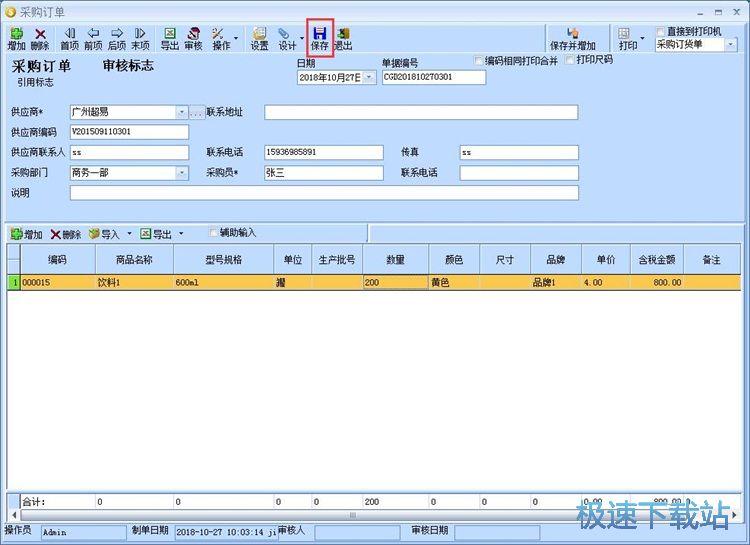
Task: Click the 商品名称 column header
Action: [134, 259]
